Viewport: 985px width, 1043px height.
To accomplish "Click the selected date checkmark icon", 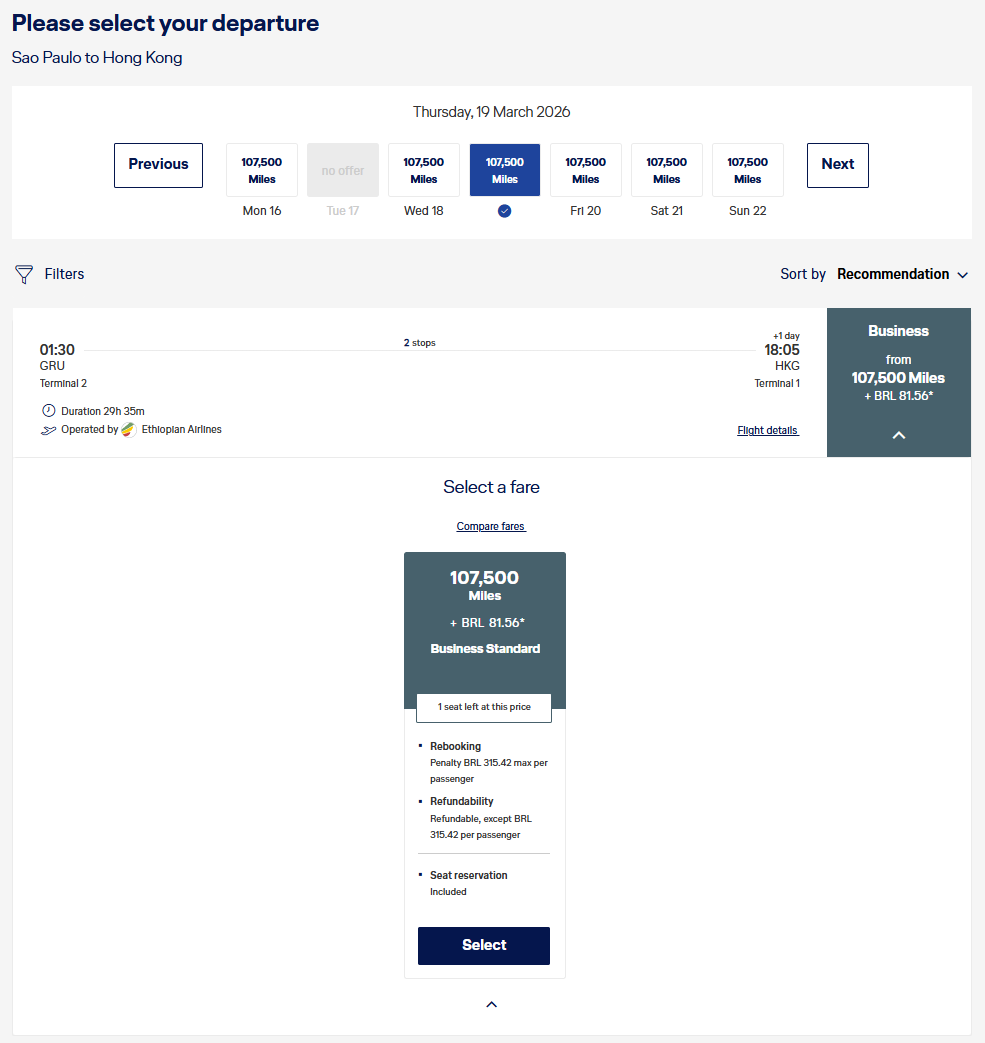I will [505, 211].
